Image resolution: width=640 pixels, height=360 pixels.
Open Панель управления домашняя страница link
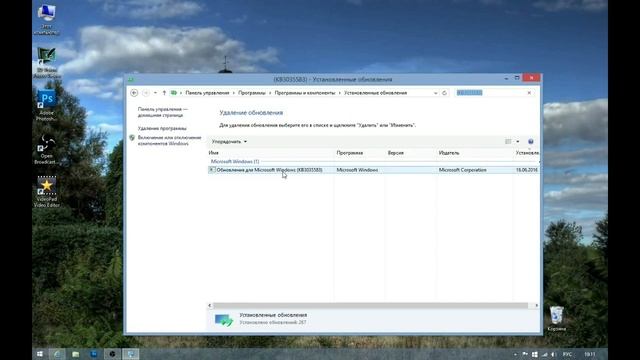(162, 112)
